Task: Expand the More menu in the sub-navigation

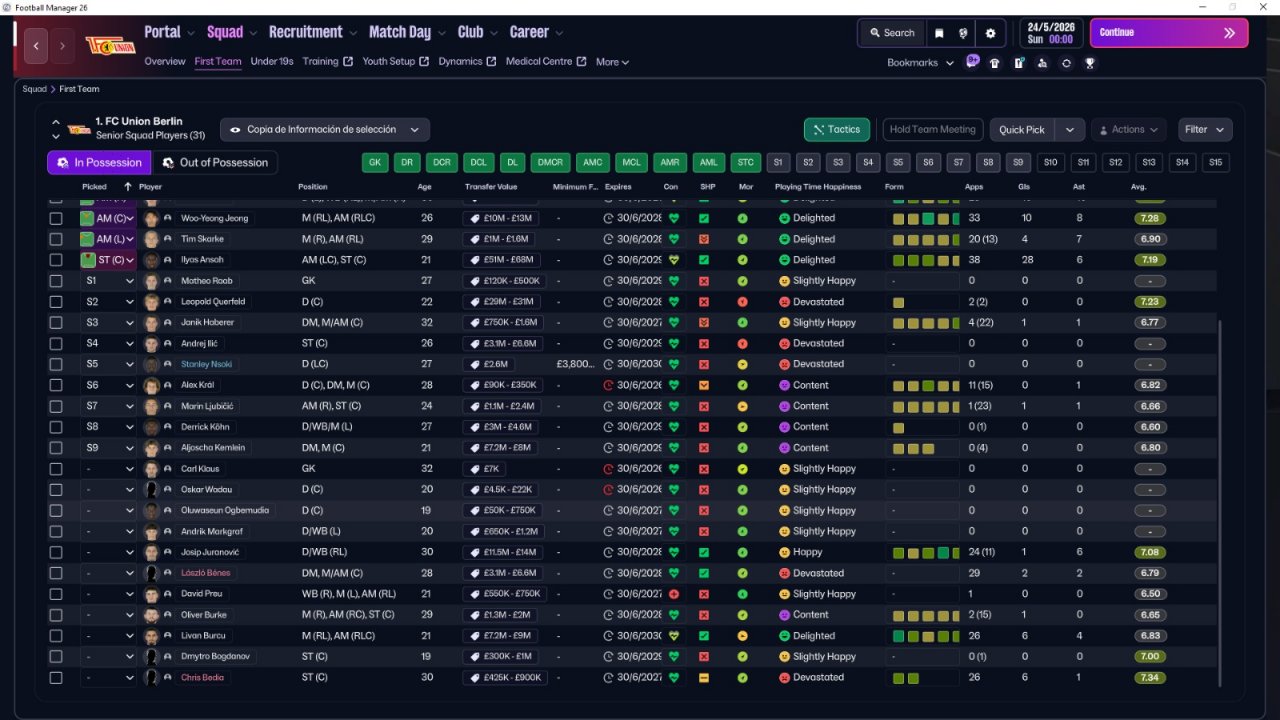Action: click(x=612, y=62)
